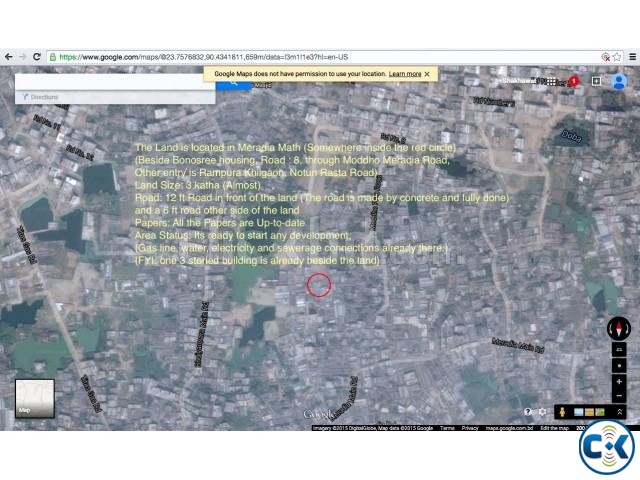Click Edit the map in the footer
Viewport: 640px width, 480px height.
[x=554, y=428]
